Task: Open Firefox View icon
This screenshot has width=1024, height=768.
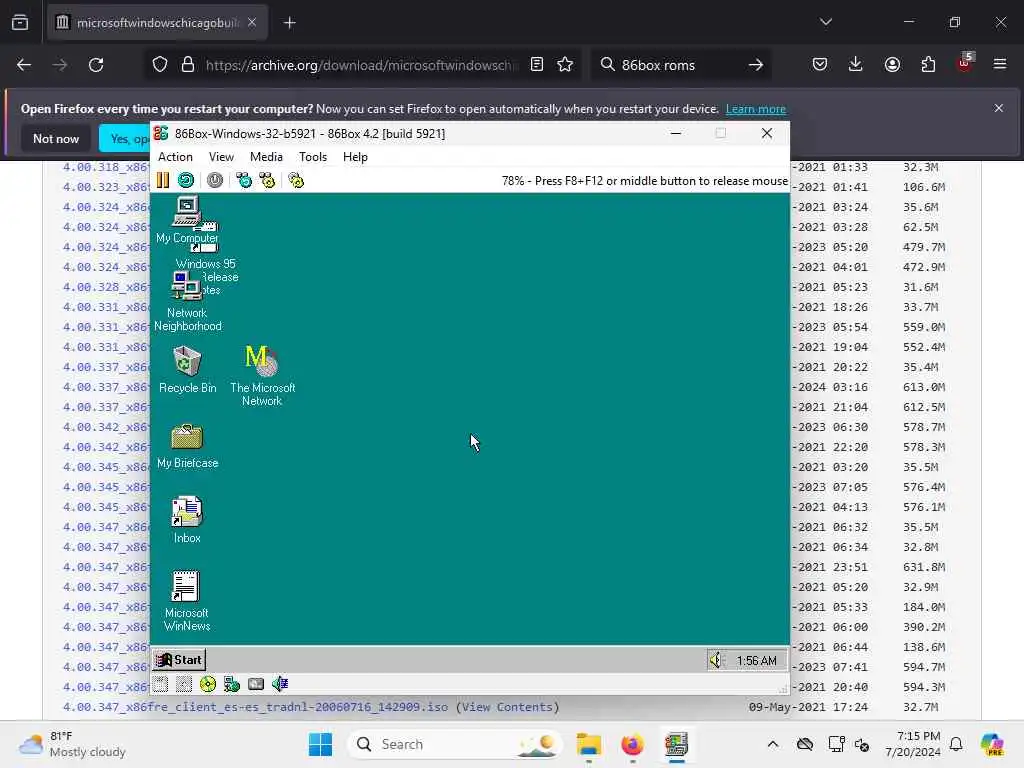Action: pos(20,23)
